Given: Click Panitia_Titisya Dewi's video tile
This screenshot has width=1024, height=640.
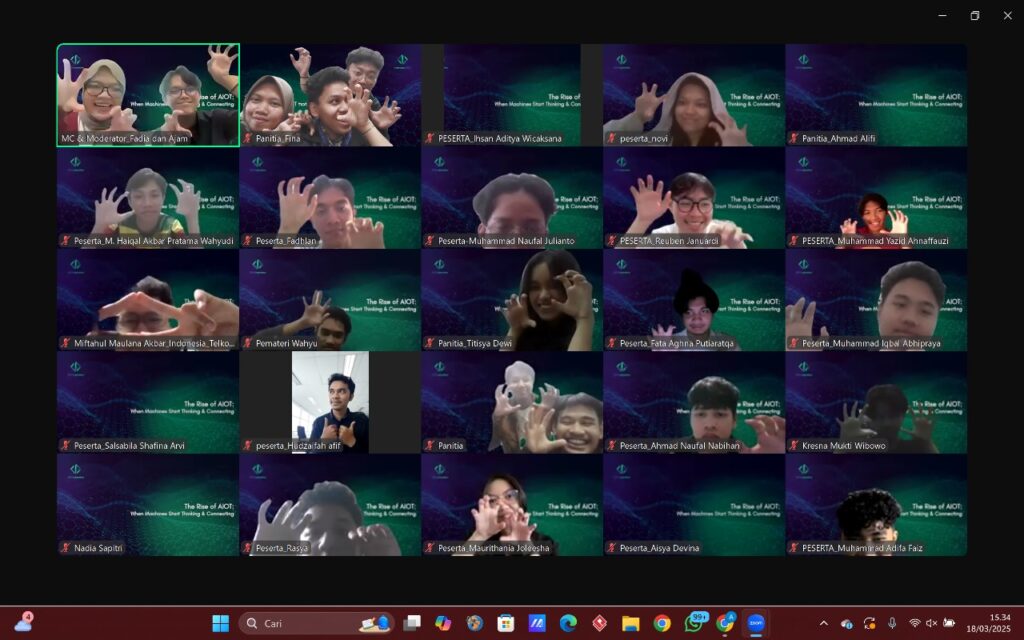Looking at the screenshot, I should point(511,300).
